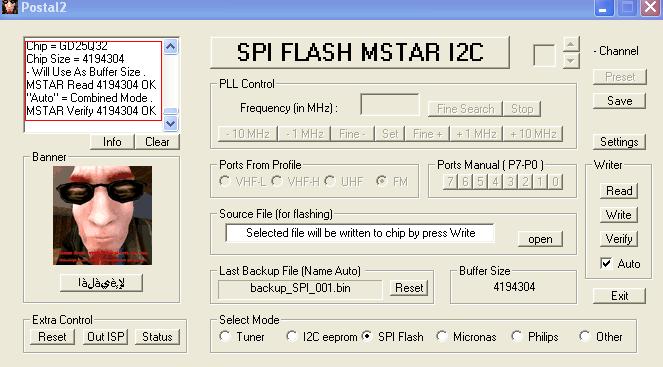Reset the last backup file name
Screen dimensions: 663x367
[x=409, y=288]
